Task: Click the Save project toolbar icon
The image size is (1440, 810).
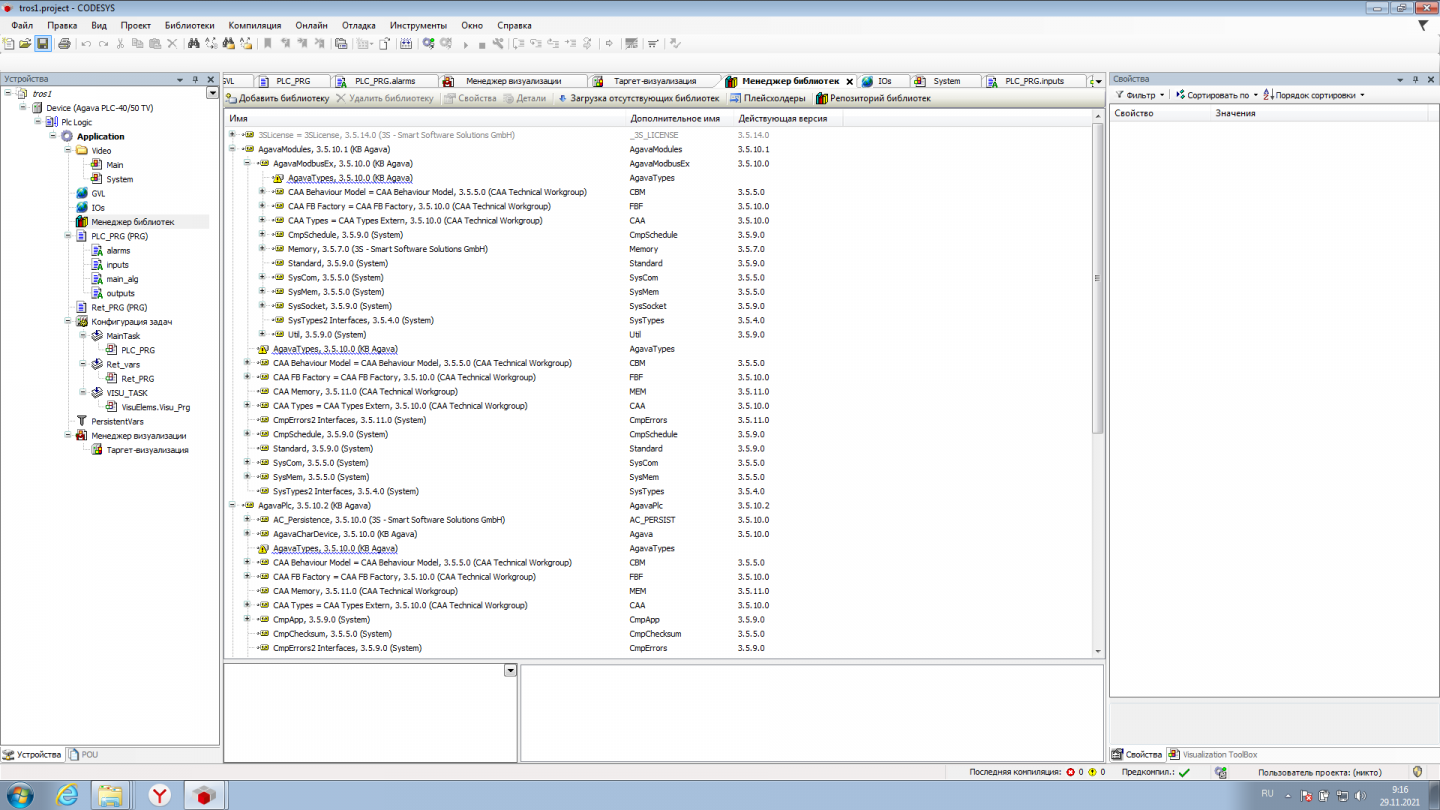Action: [43, 44]
